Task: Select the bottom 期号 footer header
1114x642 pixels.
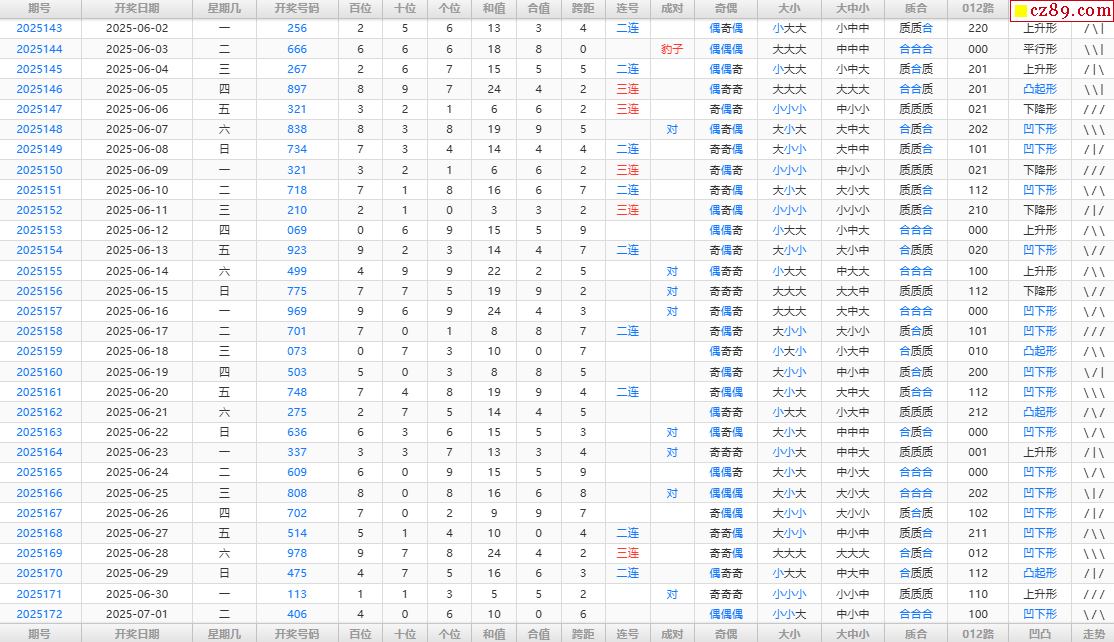Action: (40, 633)
